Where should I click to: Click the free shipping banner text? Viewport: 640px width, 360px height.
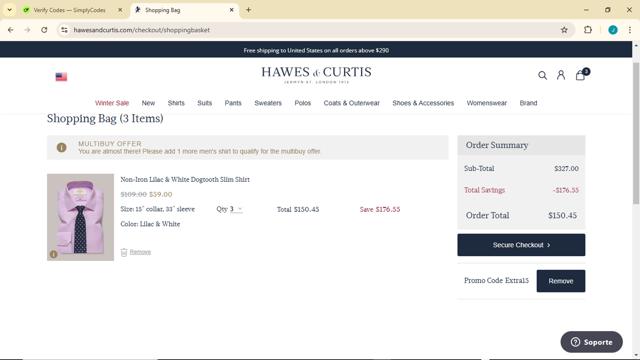(316, 50)
